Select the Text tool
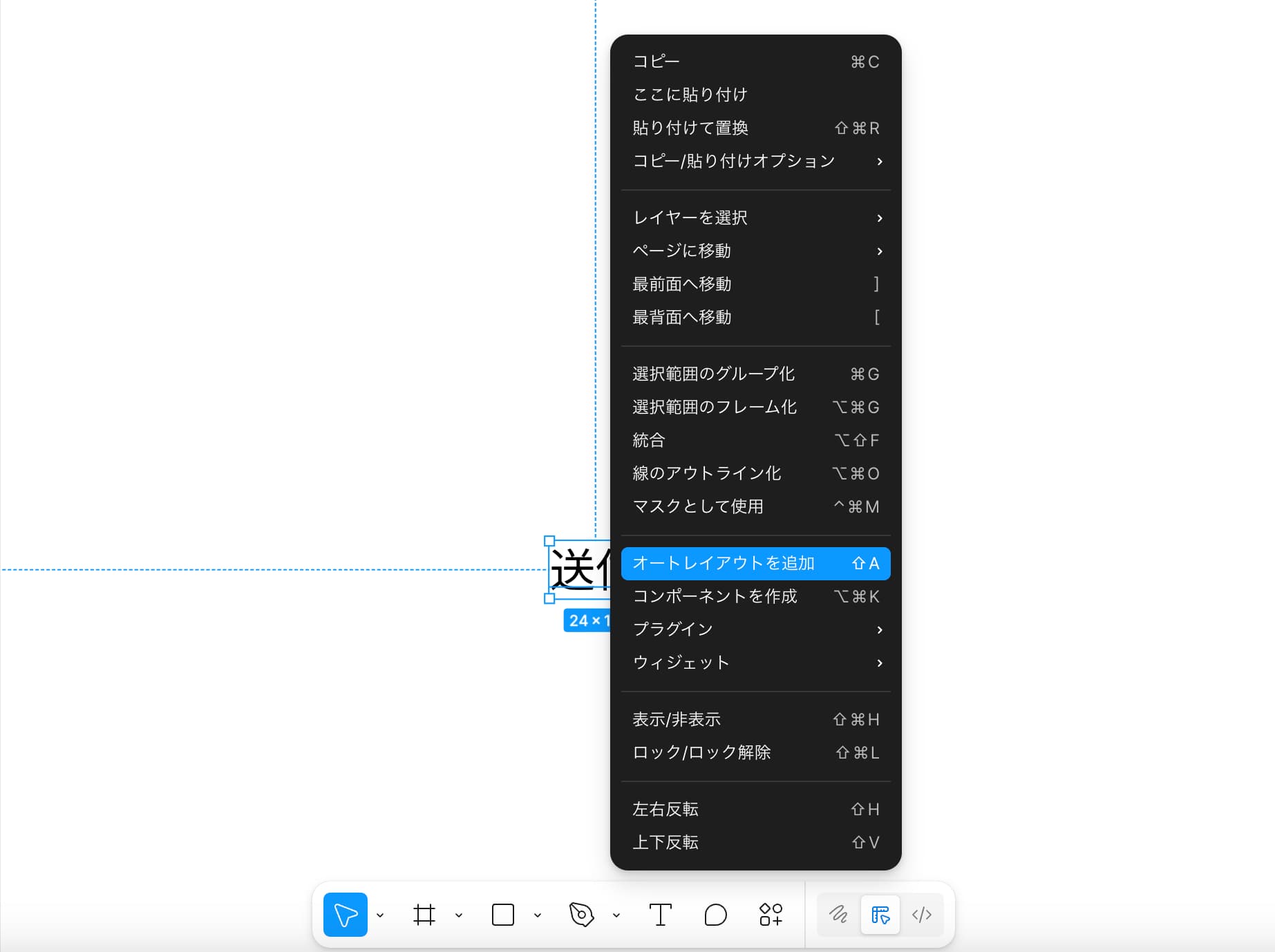The height and width of the screenshot is (952, 1275). tap(661, 915)
